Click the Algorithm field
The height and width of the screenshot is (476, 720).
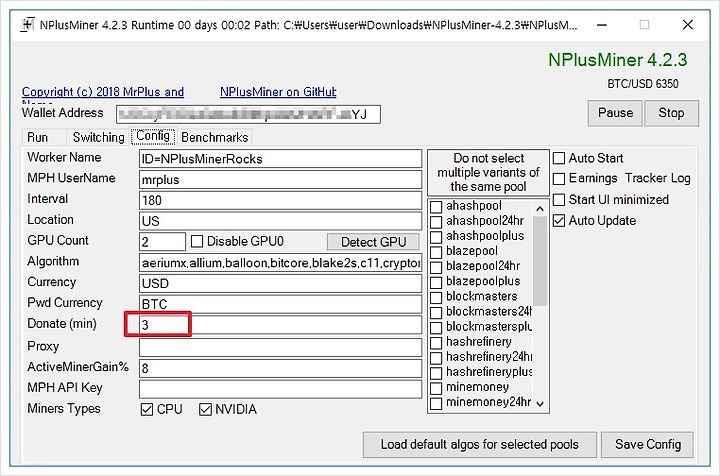click(280, 263)
